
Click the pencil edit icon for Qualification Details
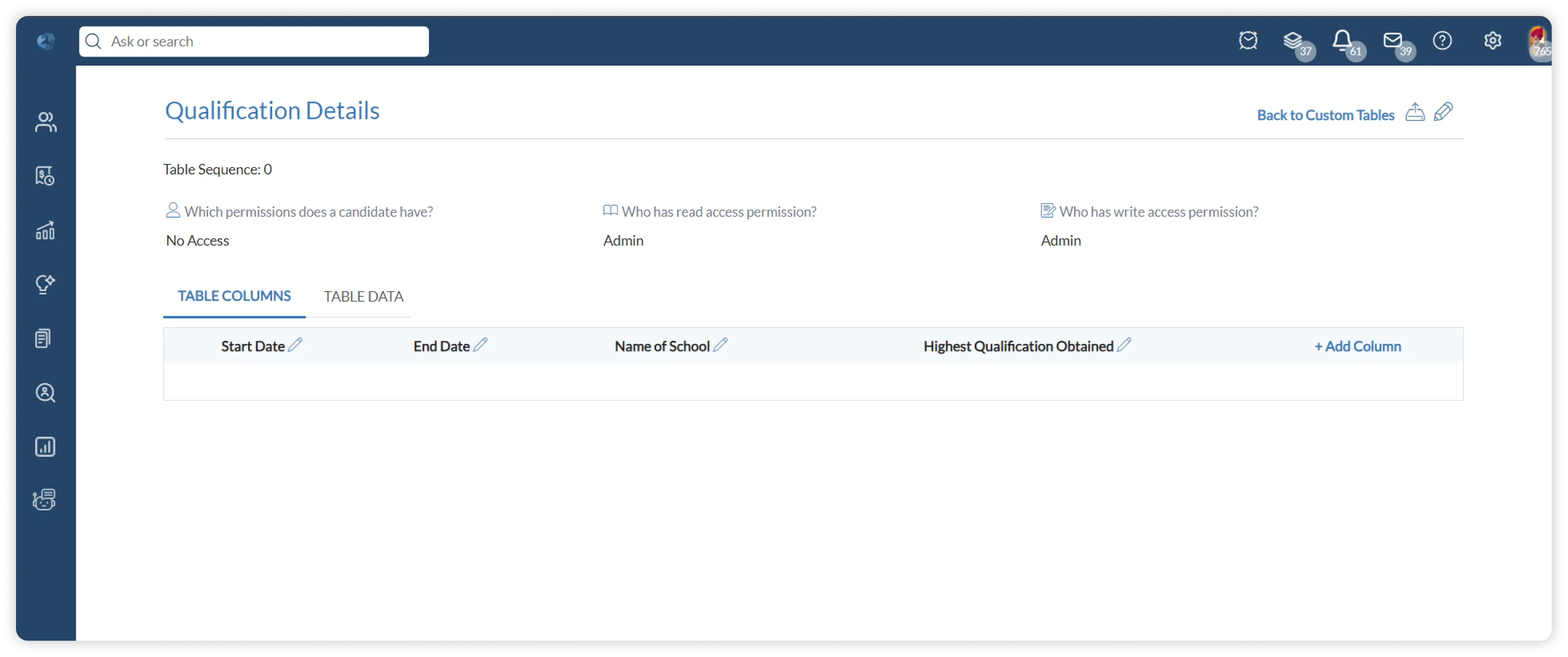point(1443,113)
